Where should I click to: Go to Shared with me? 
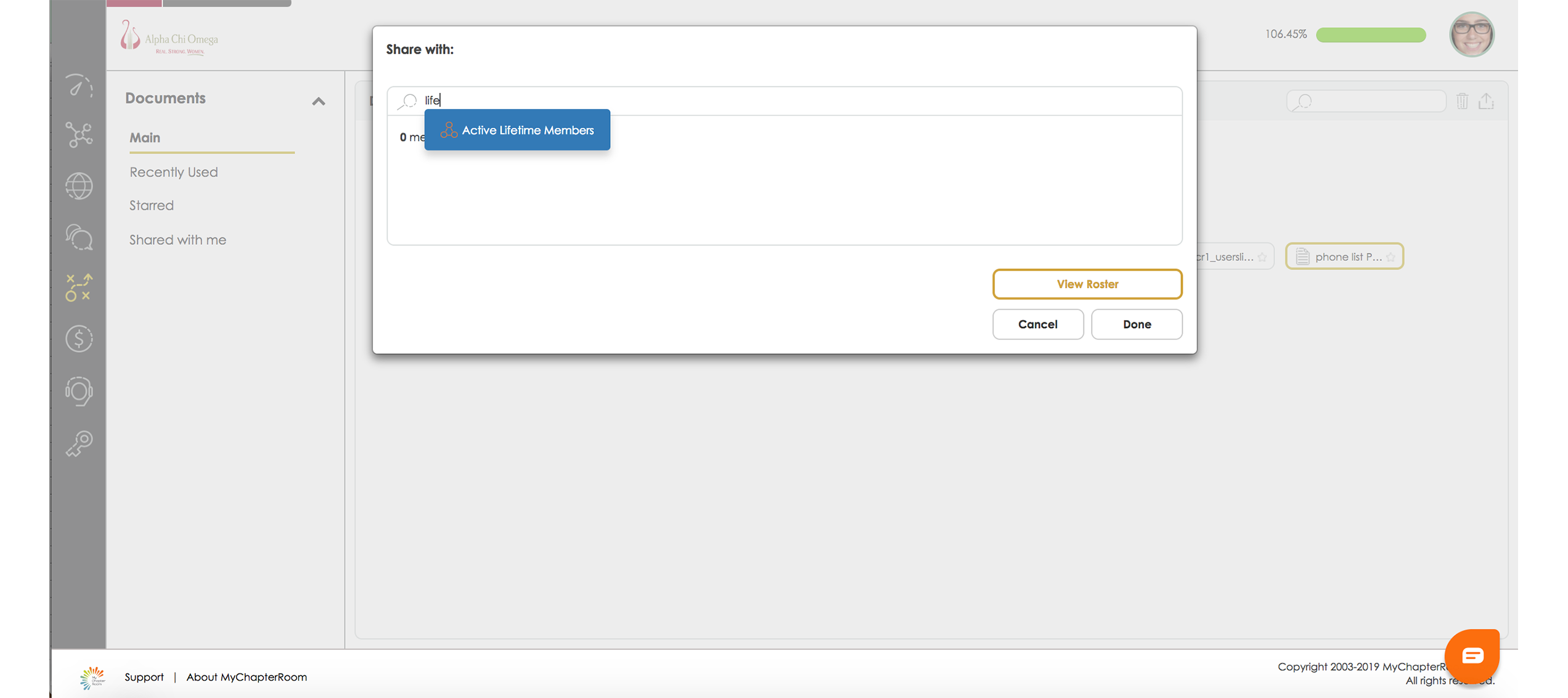point(178,240)
